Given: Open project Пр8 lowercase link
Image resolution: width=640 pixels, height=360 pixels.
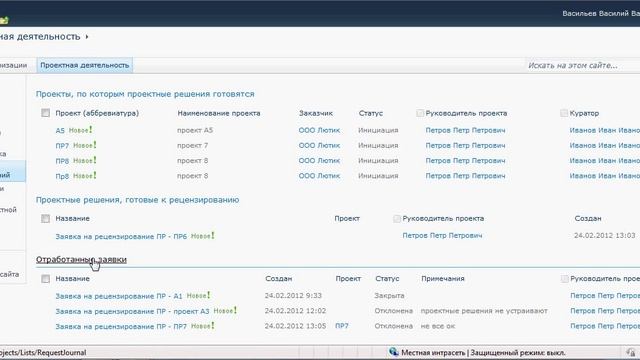Looking at the screenshot, I should point(62,176).
